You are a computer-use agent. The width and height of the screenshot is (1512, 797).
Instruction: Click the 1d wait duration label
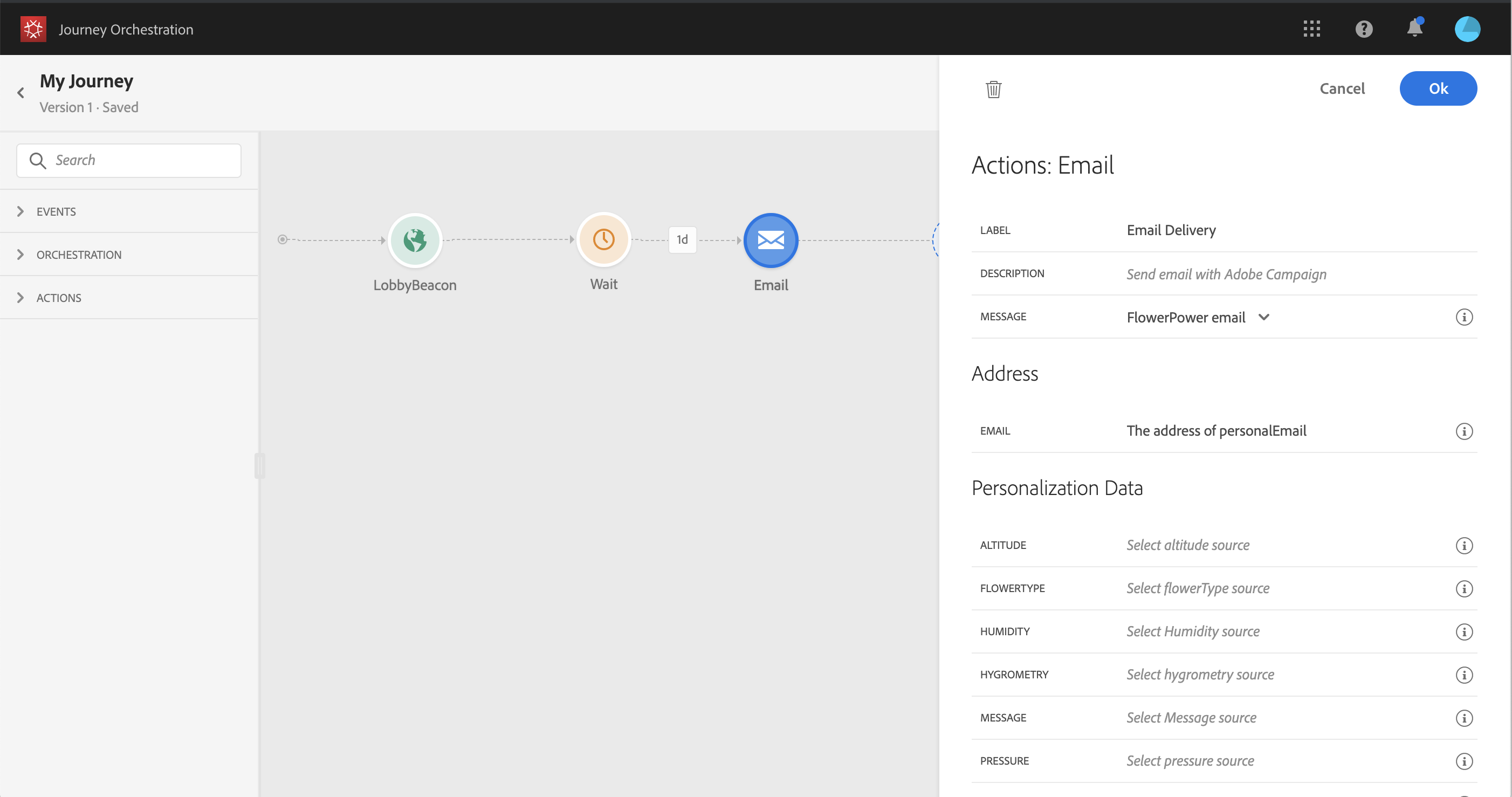(682, 239)
